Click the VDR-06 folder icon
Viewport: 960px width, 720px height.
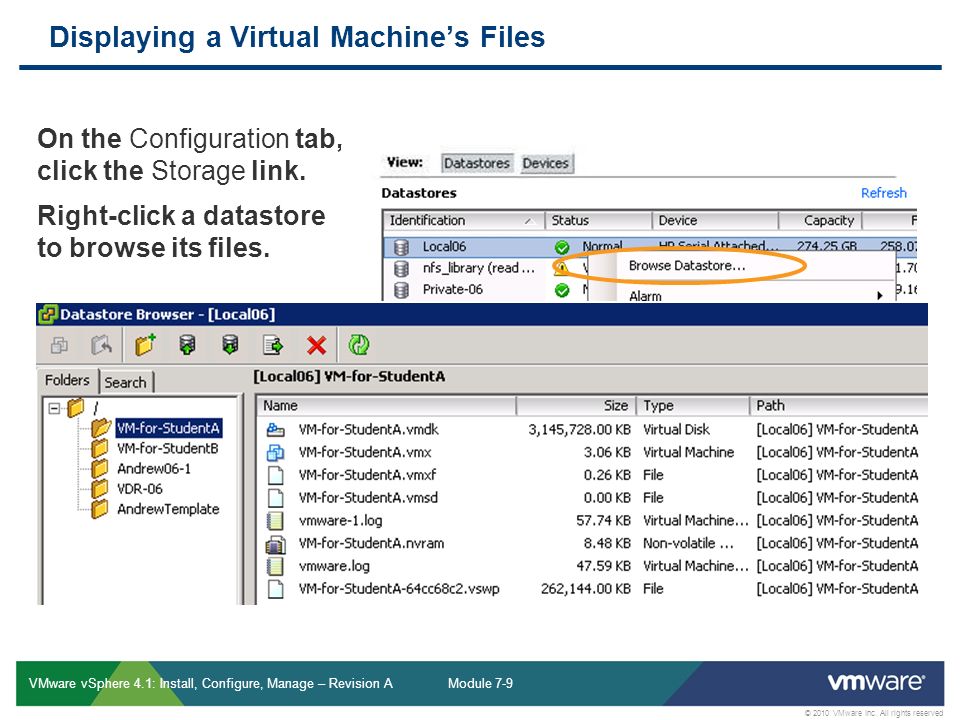coord(100,489)
